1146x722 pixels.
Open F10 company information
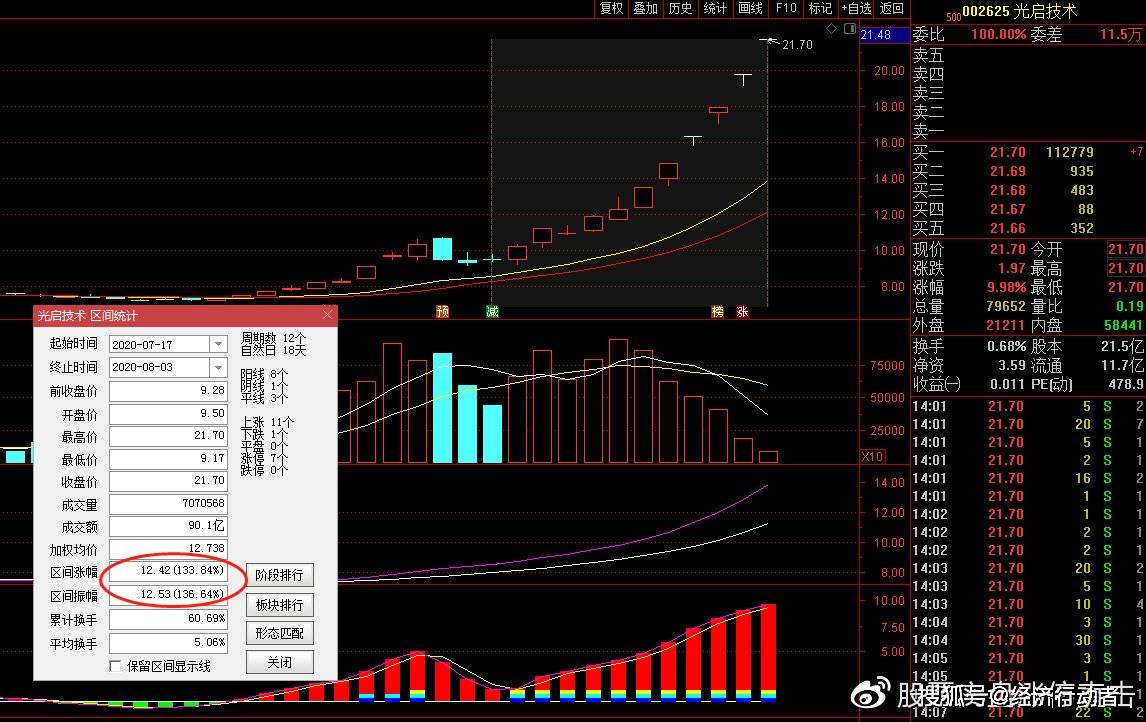[x=786, y=8]
